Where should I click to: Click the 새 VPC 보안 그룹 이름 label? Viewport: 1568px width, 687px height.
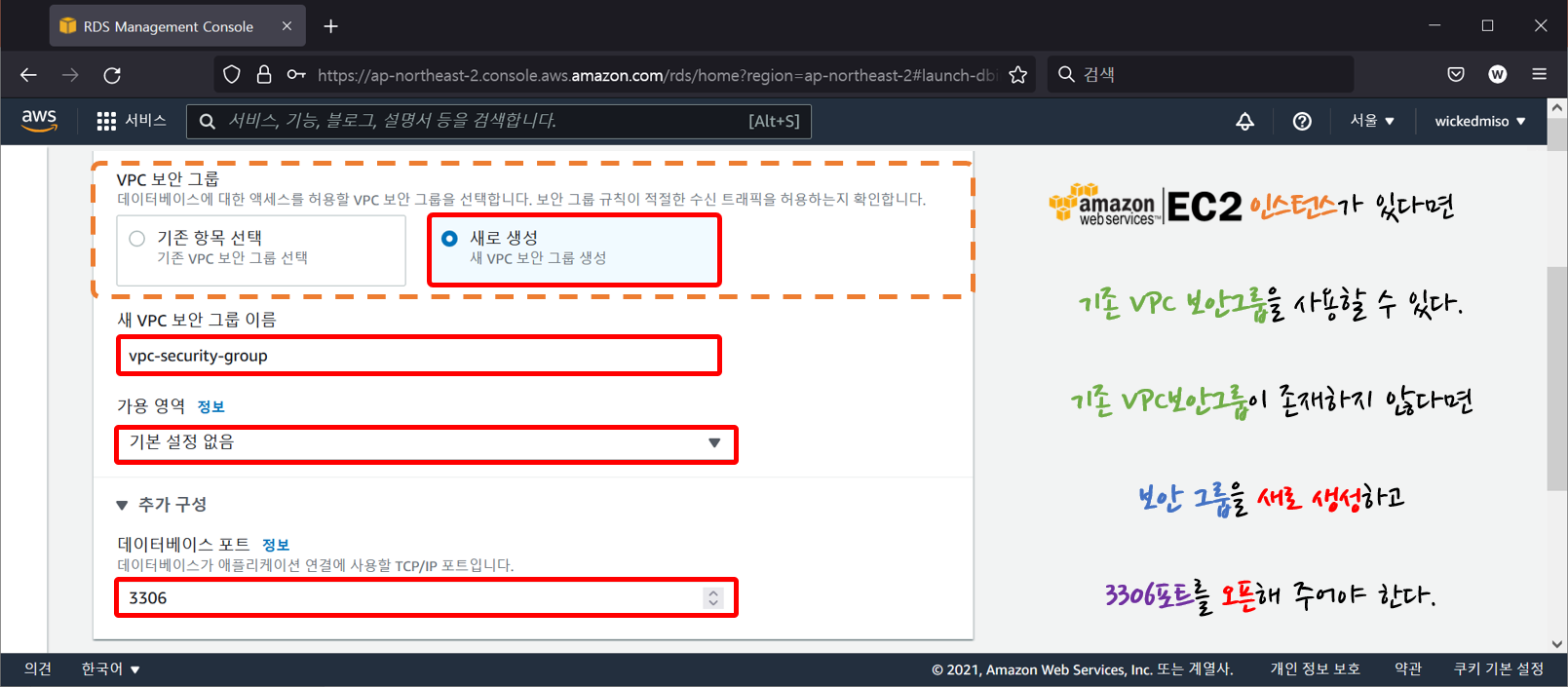(197, 320)
